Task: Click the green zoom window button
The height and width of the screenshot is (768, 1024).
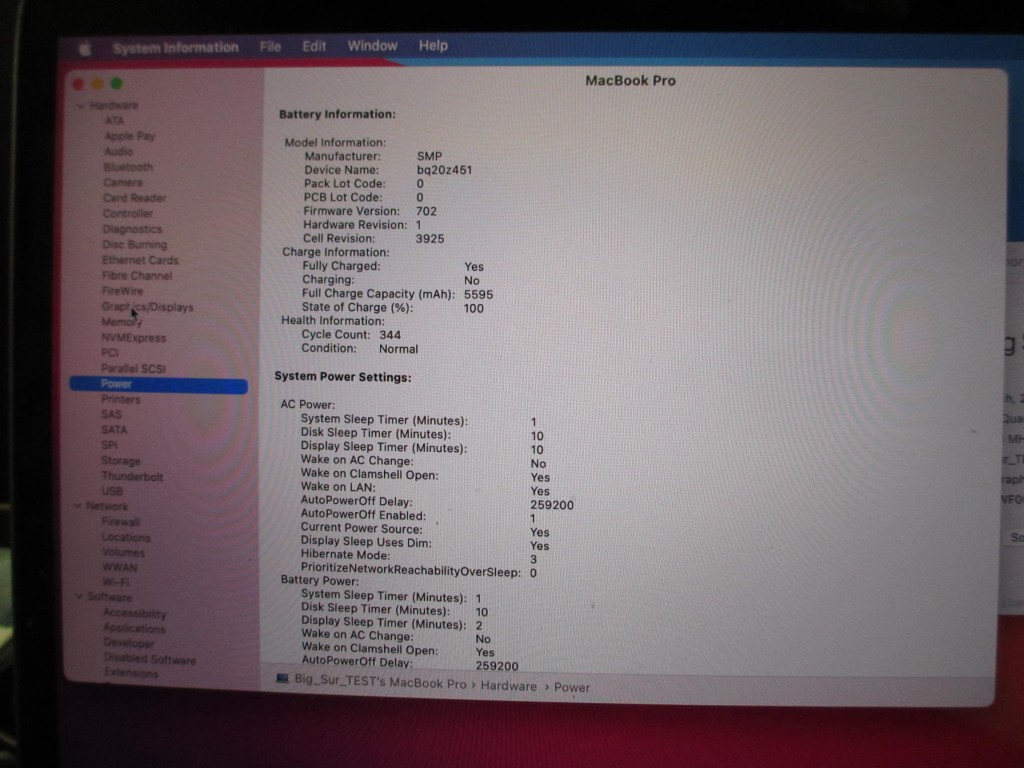Action: tap(116, 84)
